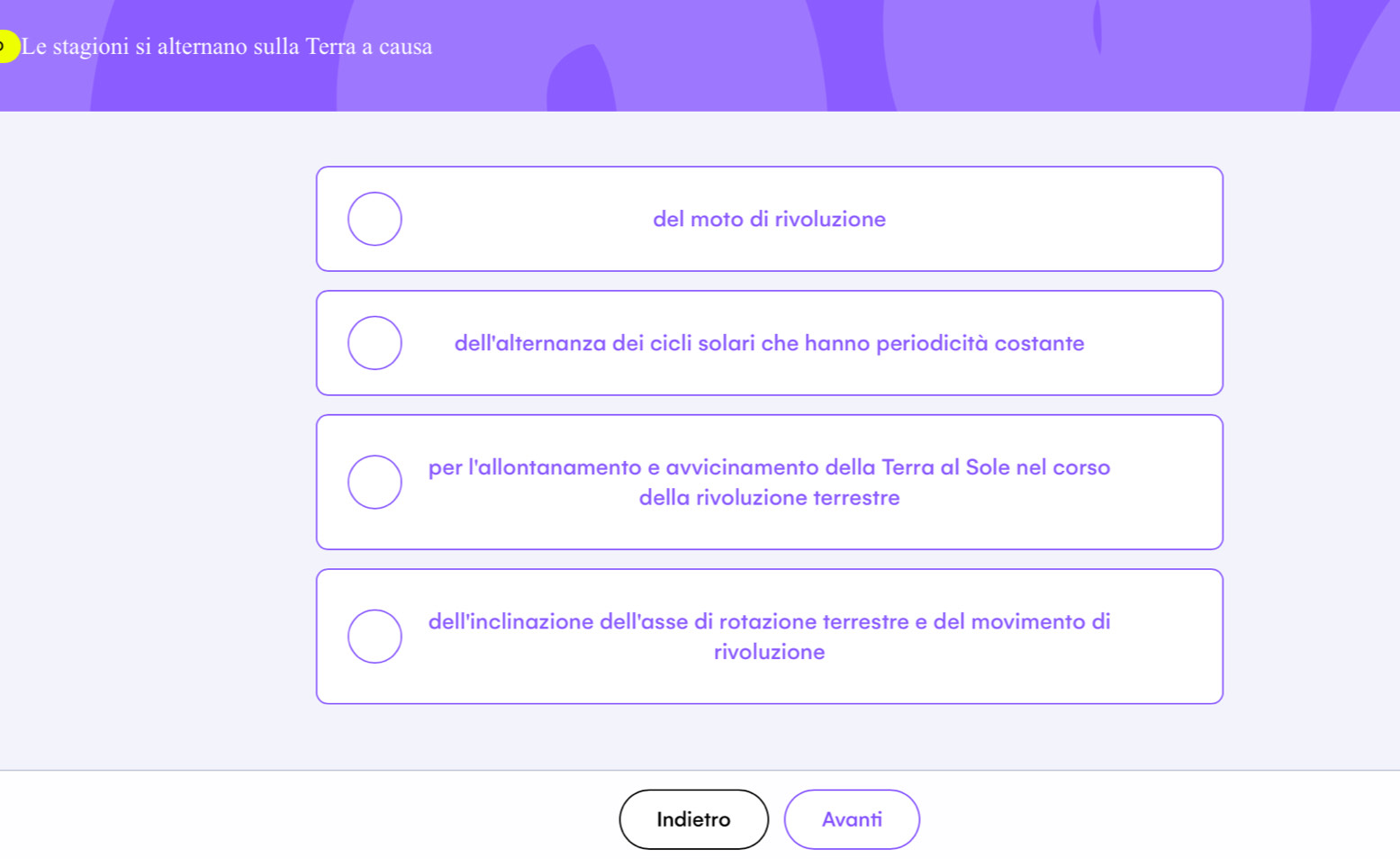Click the dark purple leaf shape in header
Image resolution: width=1400 pixels, height=859 pixels.
point(581,81)
